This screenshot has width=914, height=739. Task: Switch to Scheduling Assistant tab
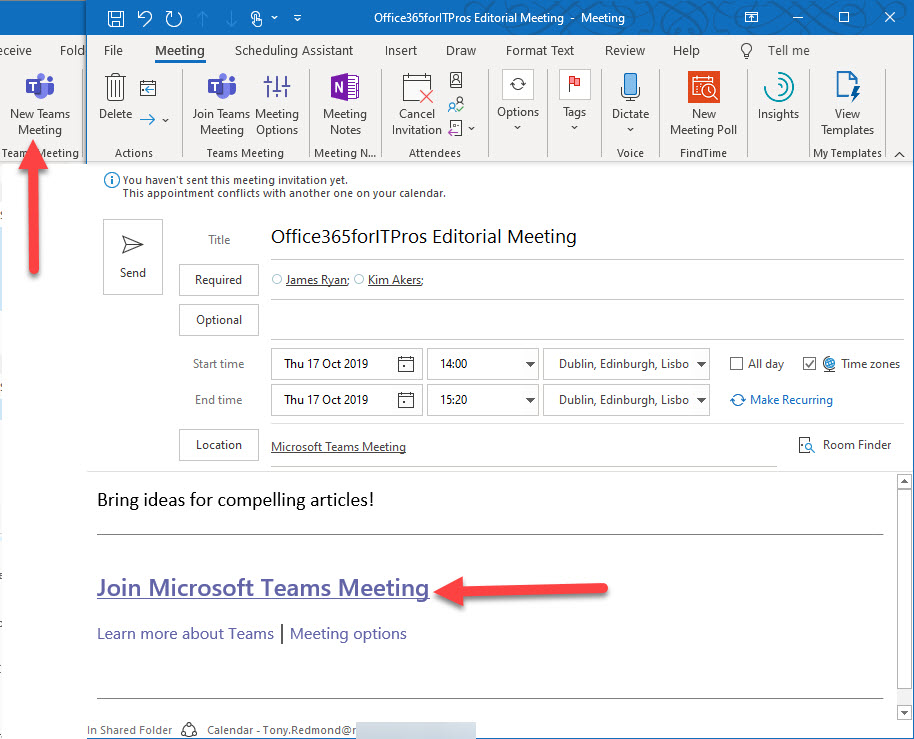click(x=294, y=51)
